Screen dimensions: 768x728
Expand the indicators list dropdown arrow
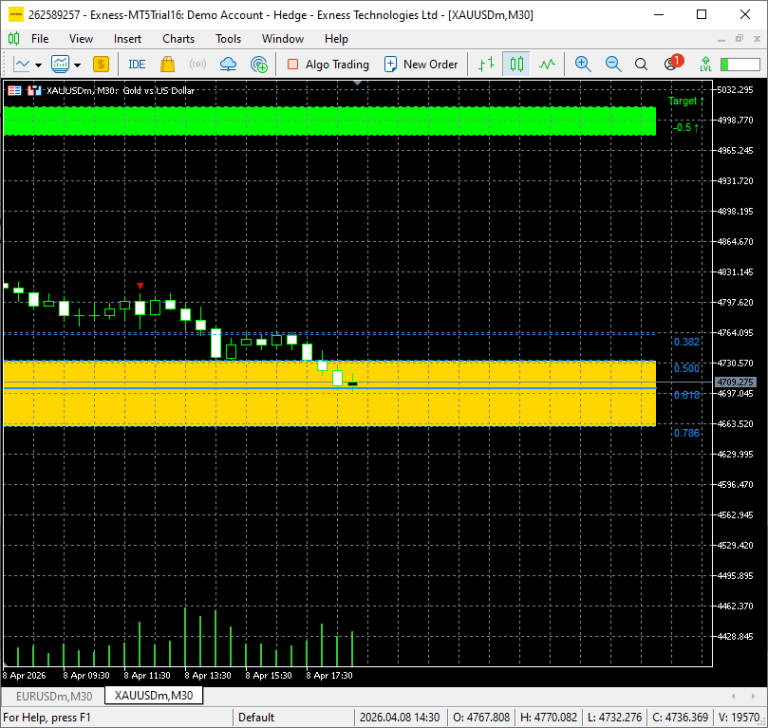pyautogui.click(x=77, y=65)
